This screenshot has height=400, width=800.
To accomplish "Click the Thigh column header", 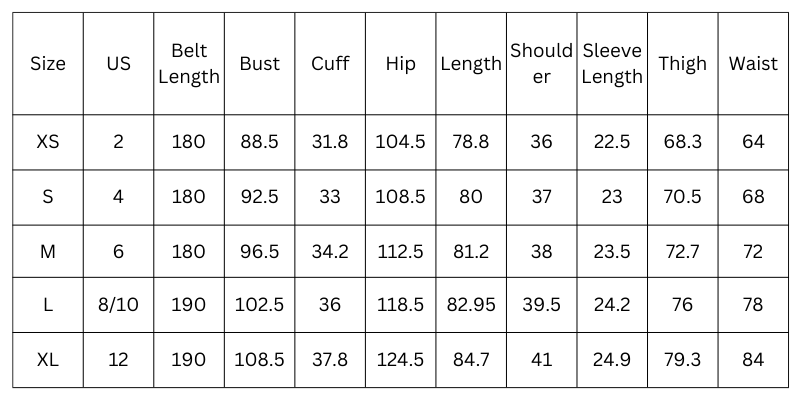I will [682, 64].
